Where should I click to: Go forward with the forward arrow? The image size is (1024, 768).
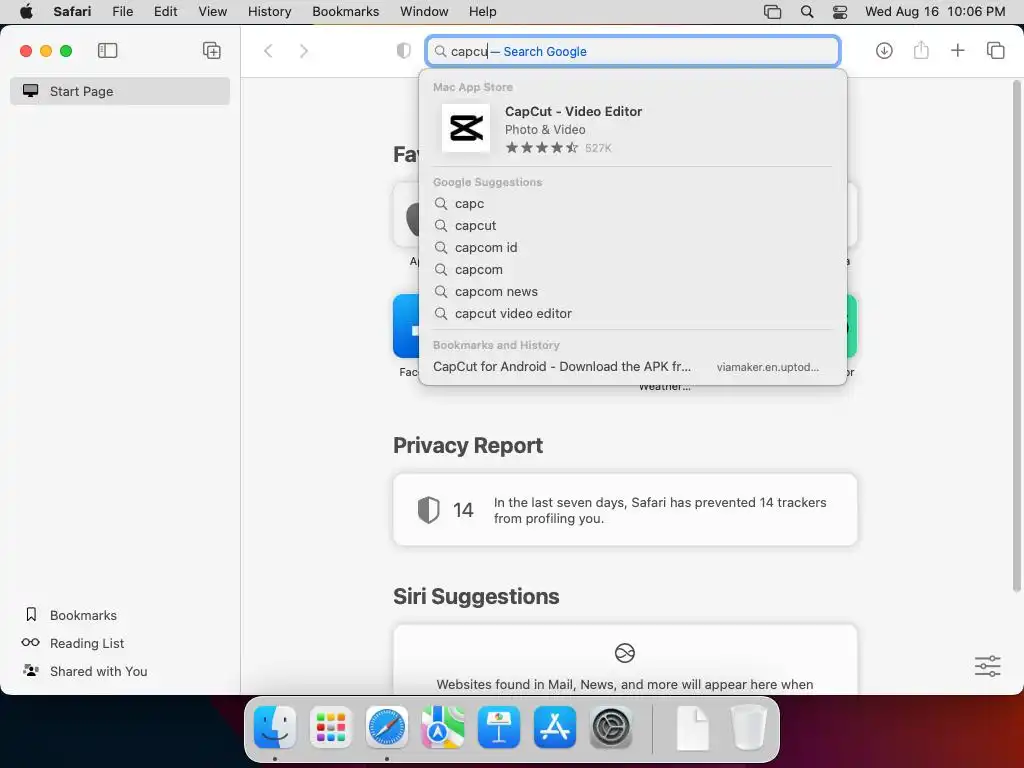click(x=304, y=51)
